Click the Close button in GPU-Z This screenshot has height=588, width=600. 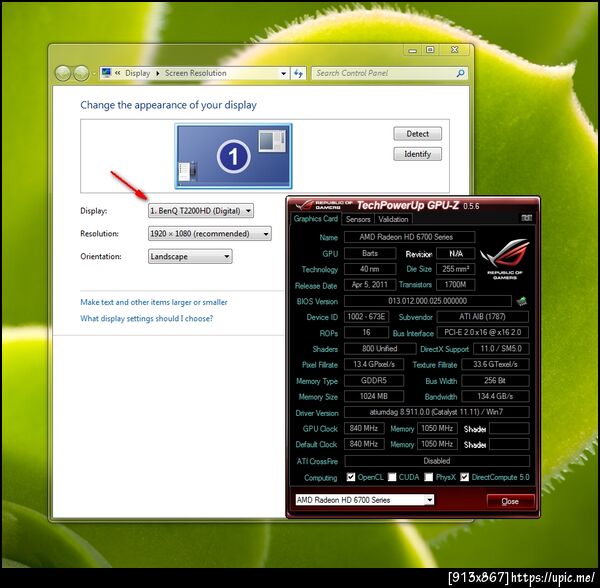coord(510,501)
